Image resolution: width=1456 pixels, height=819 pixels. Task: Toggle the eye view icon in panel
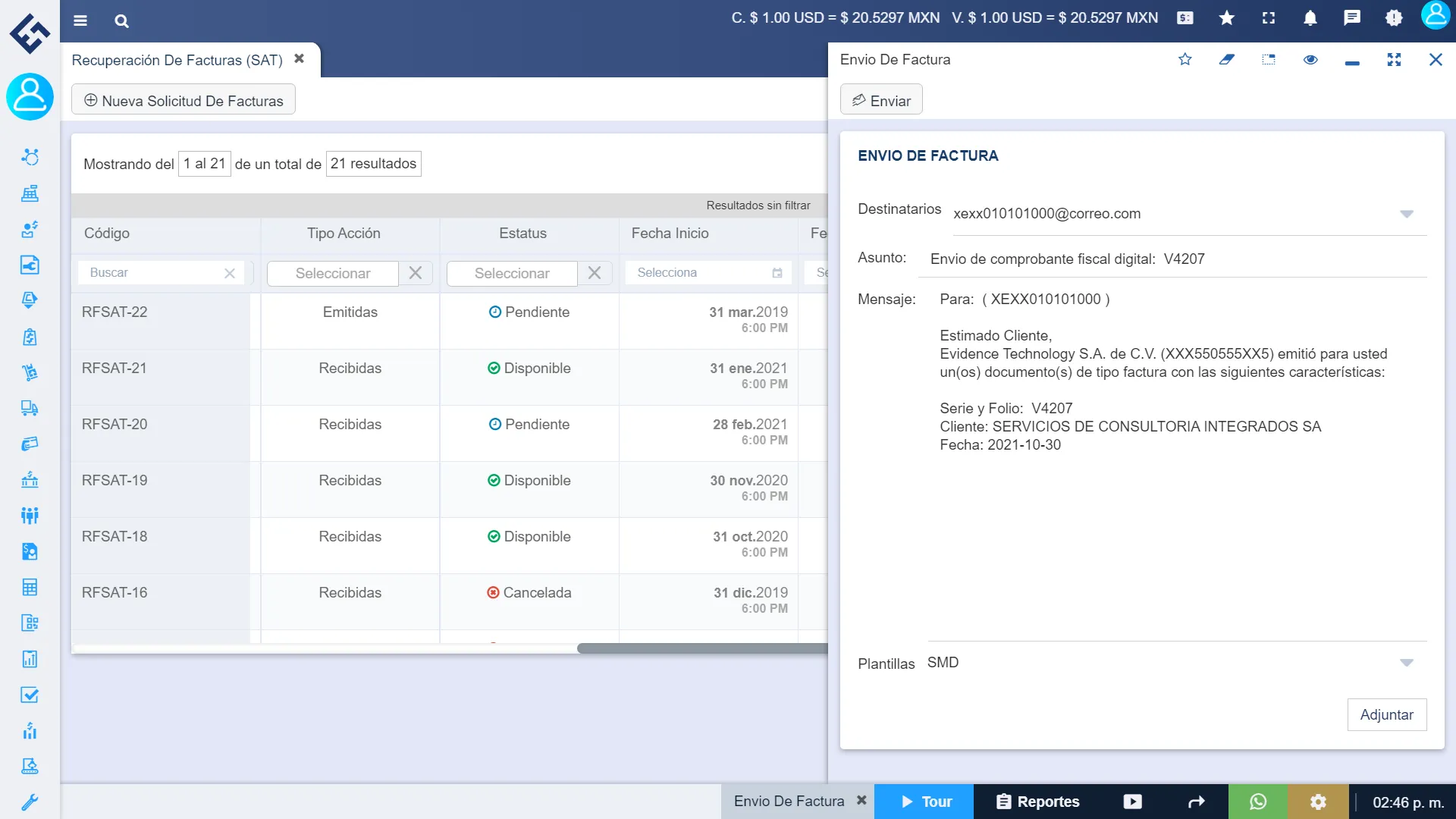(x=1310, y=59)
